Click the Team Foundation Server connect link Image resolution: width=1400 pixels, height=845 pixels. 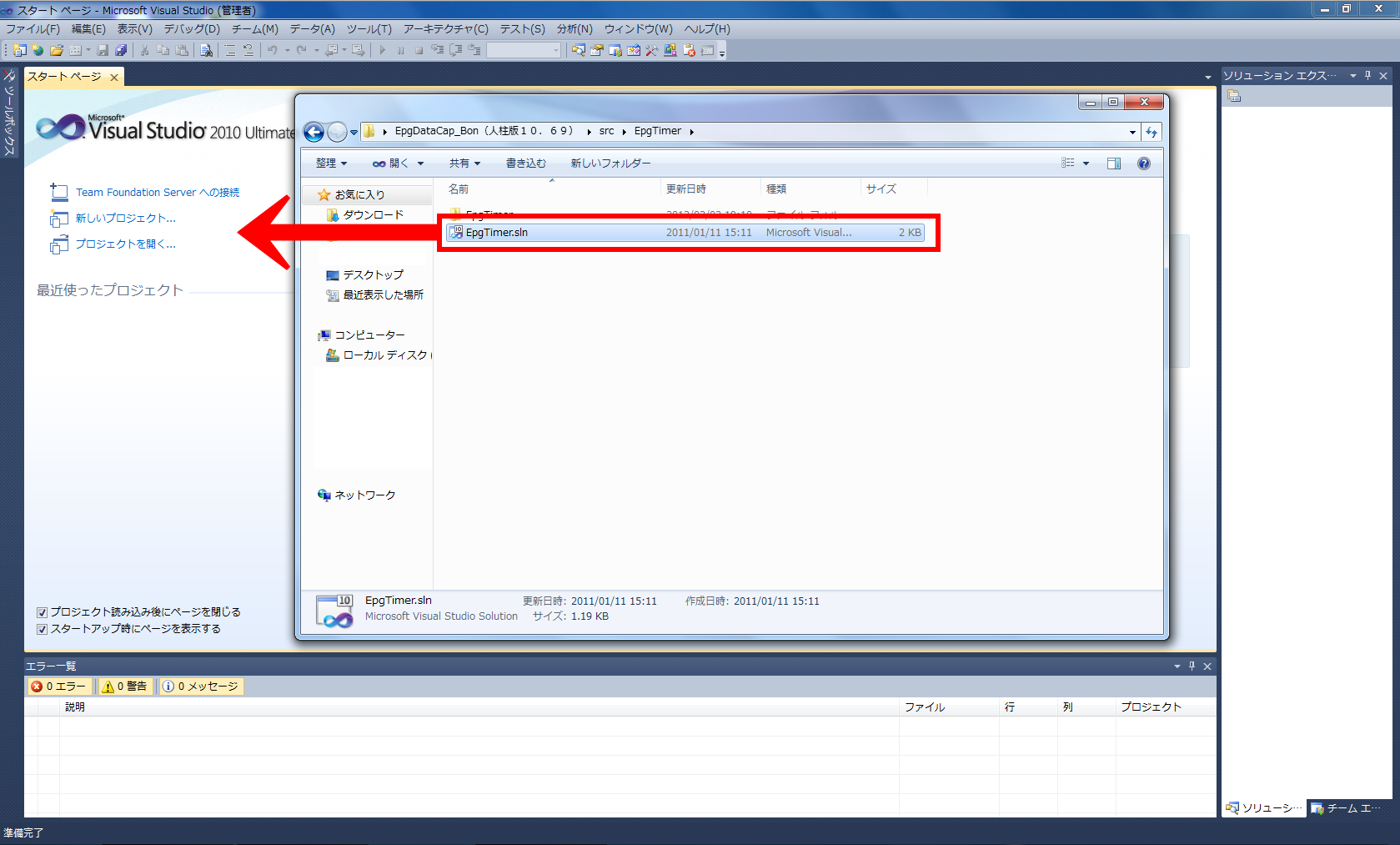(x=158, y=193)
